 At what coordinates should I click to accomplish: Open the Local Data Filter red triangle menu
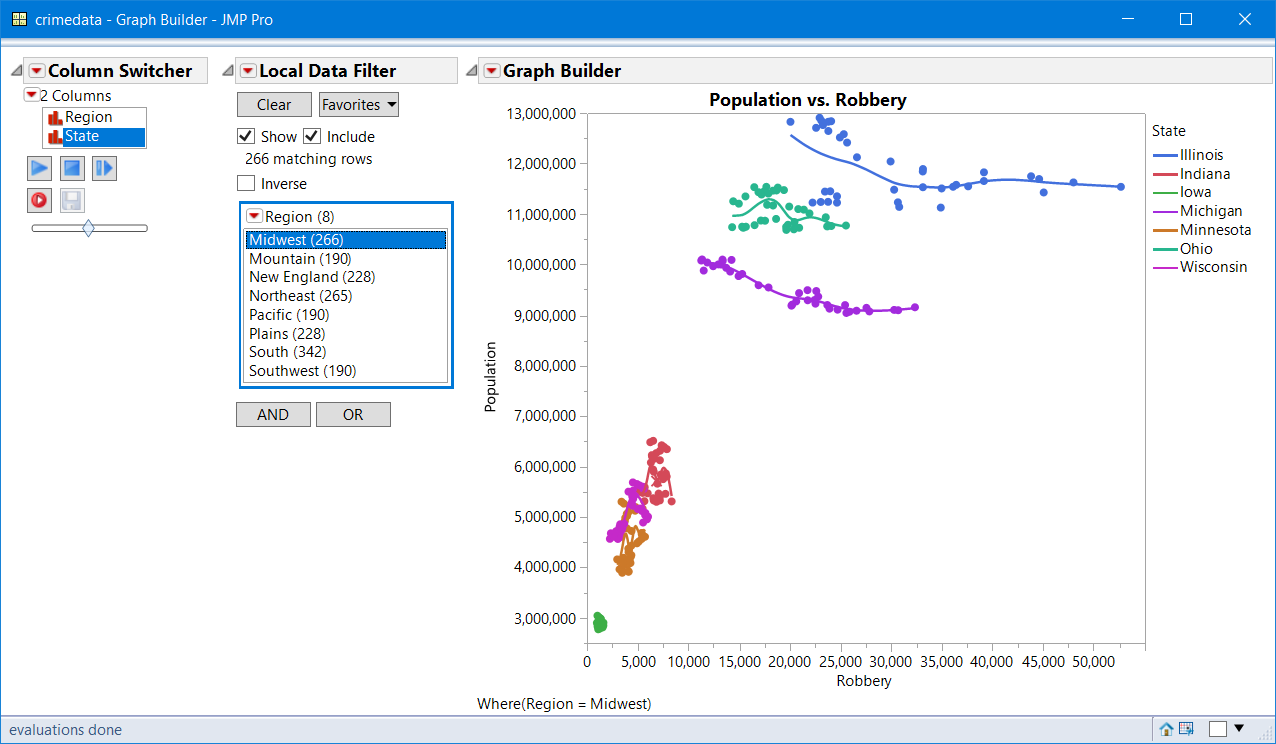pos(247,70)
